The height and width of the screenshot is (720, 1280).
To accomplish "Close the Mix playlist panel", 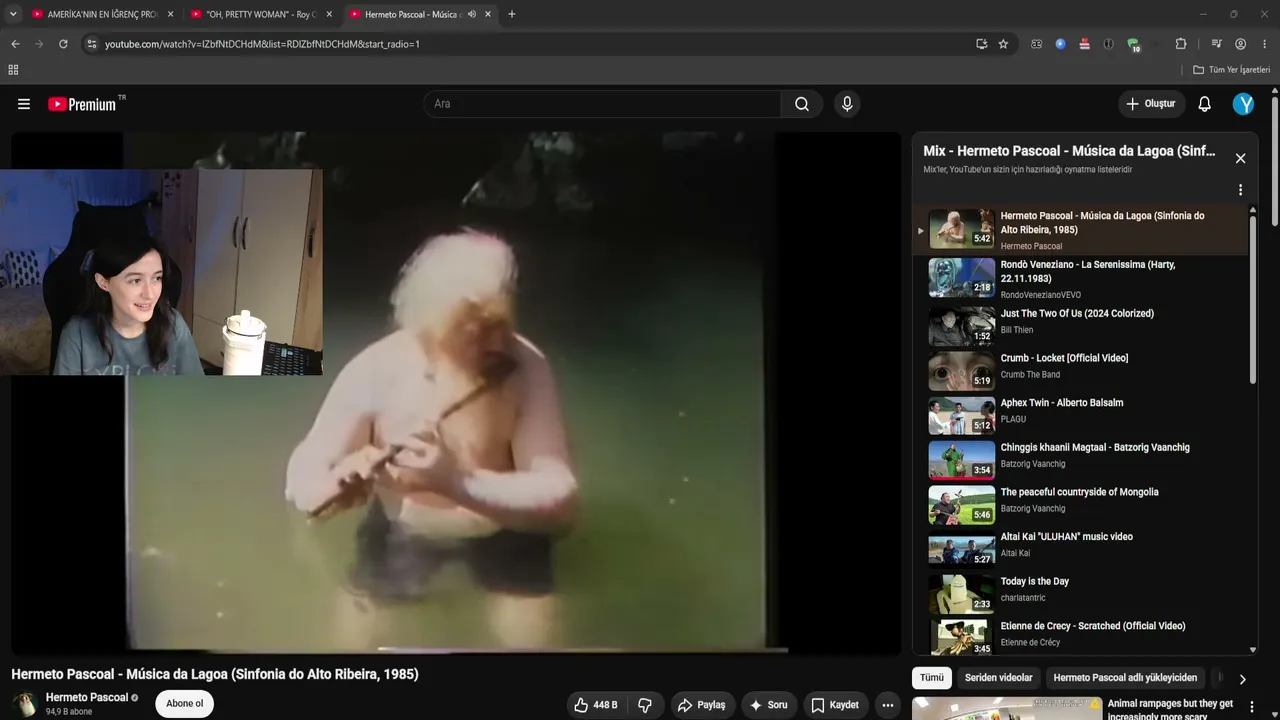I will coord(1240,158).
